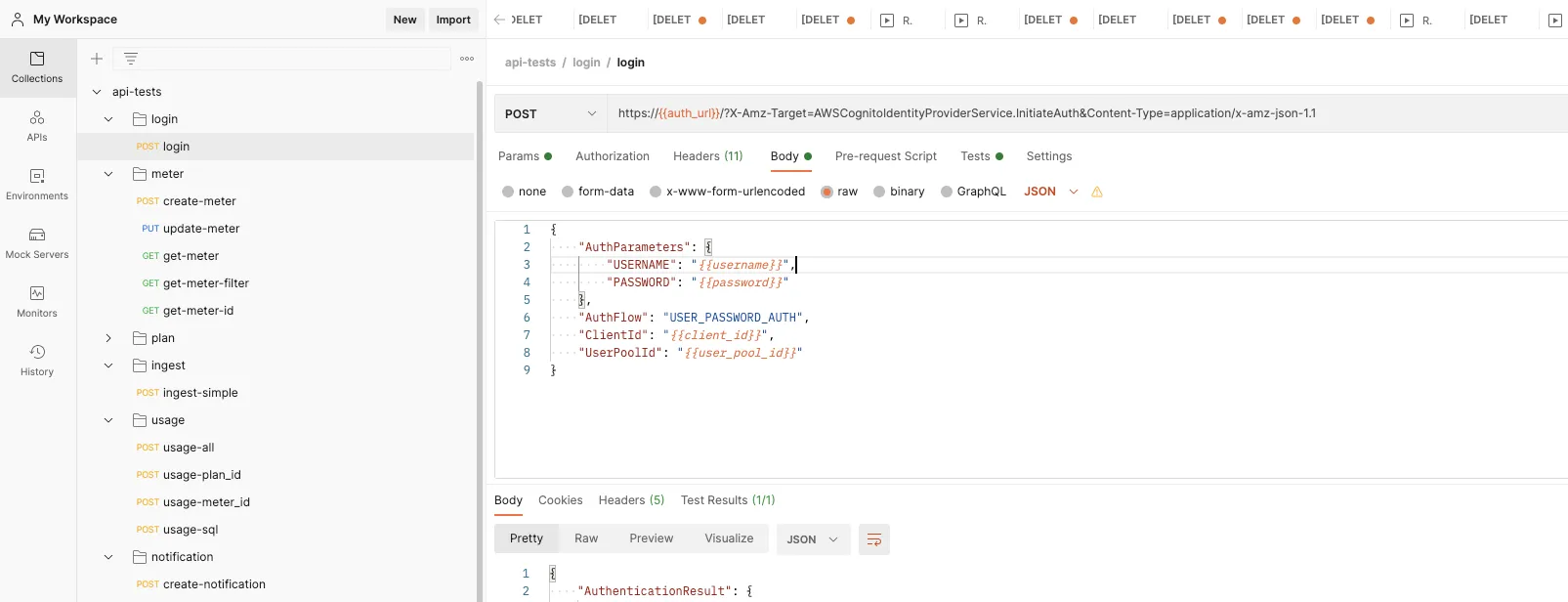Click the folder icon of the notification folder
Image resolution: width=1568 pixels, height=602 pixels.
click(x=140, y=557)
